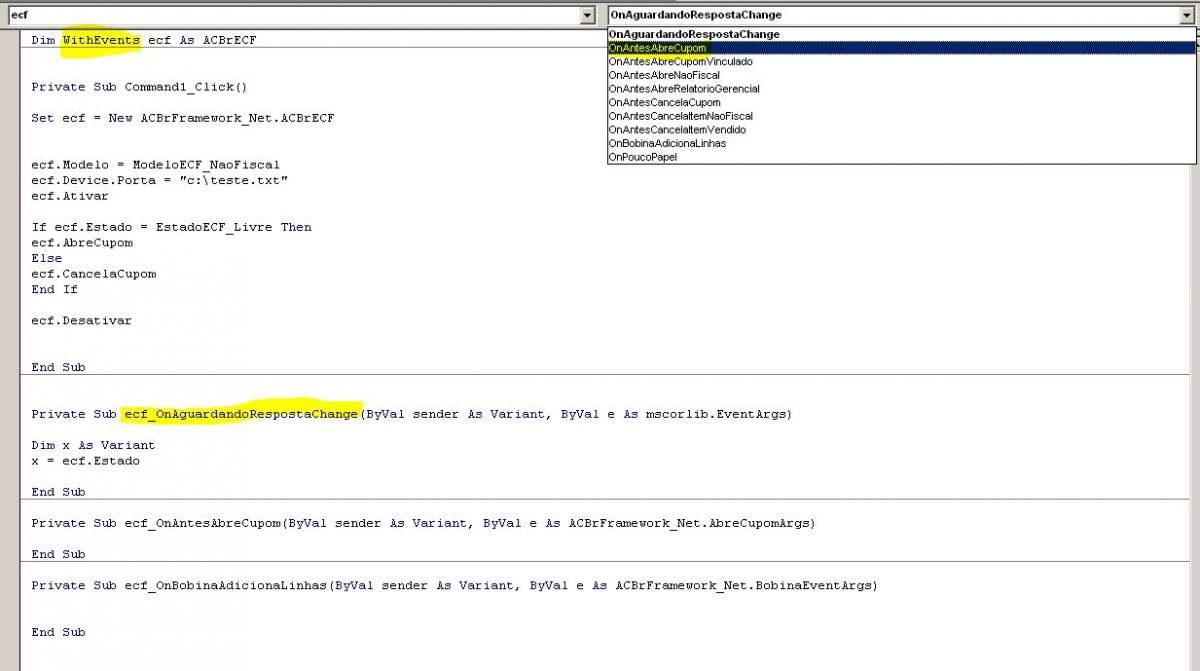Viewport: 1200px width, 671px height.
Task: Click the x = ecf.Estado line
Action: [85, 461]
